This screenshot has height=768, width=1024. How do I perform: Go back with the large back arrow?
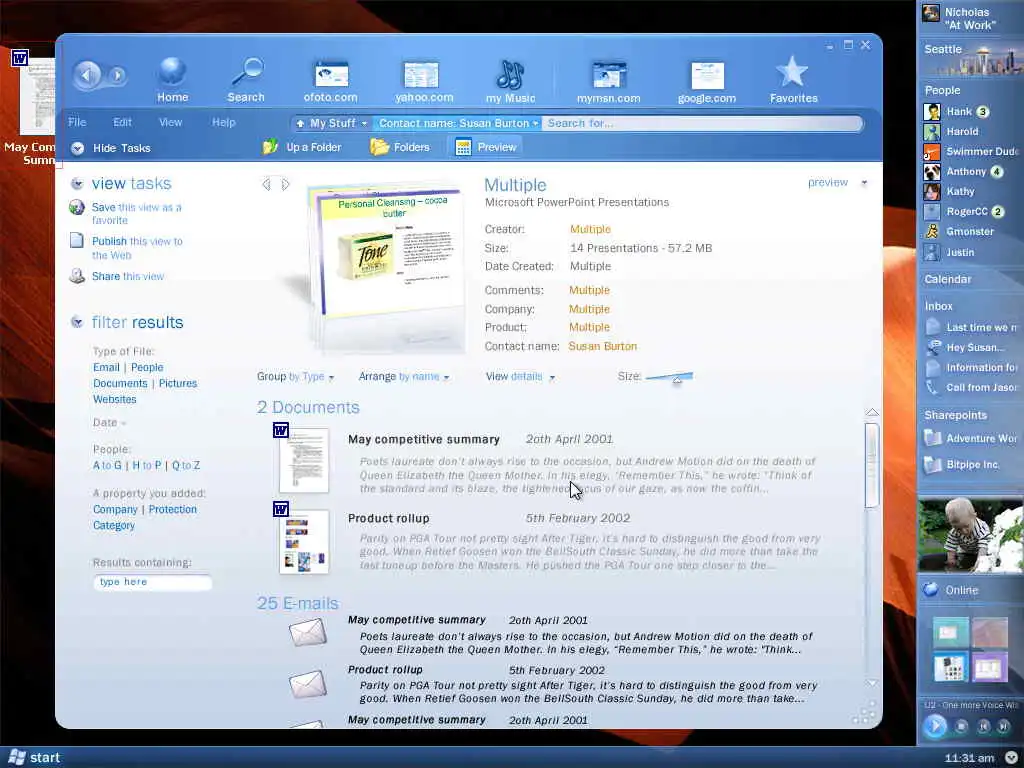[87, 75]
